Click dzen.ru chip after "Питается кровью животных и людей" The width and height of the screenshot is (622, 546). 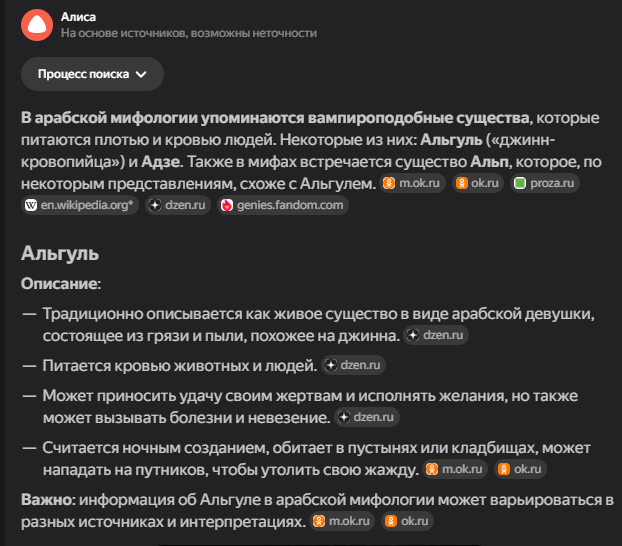click(x=354, y=366)
